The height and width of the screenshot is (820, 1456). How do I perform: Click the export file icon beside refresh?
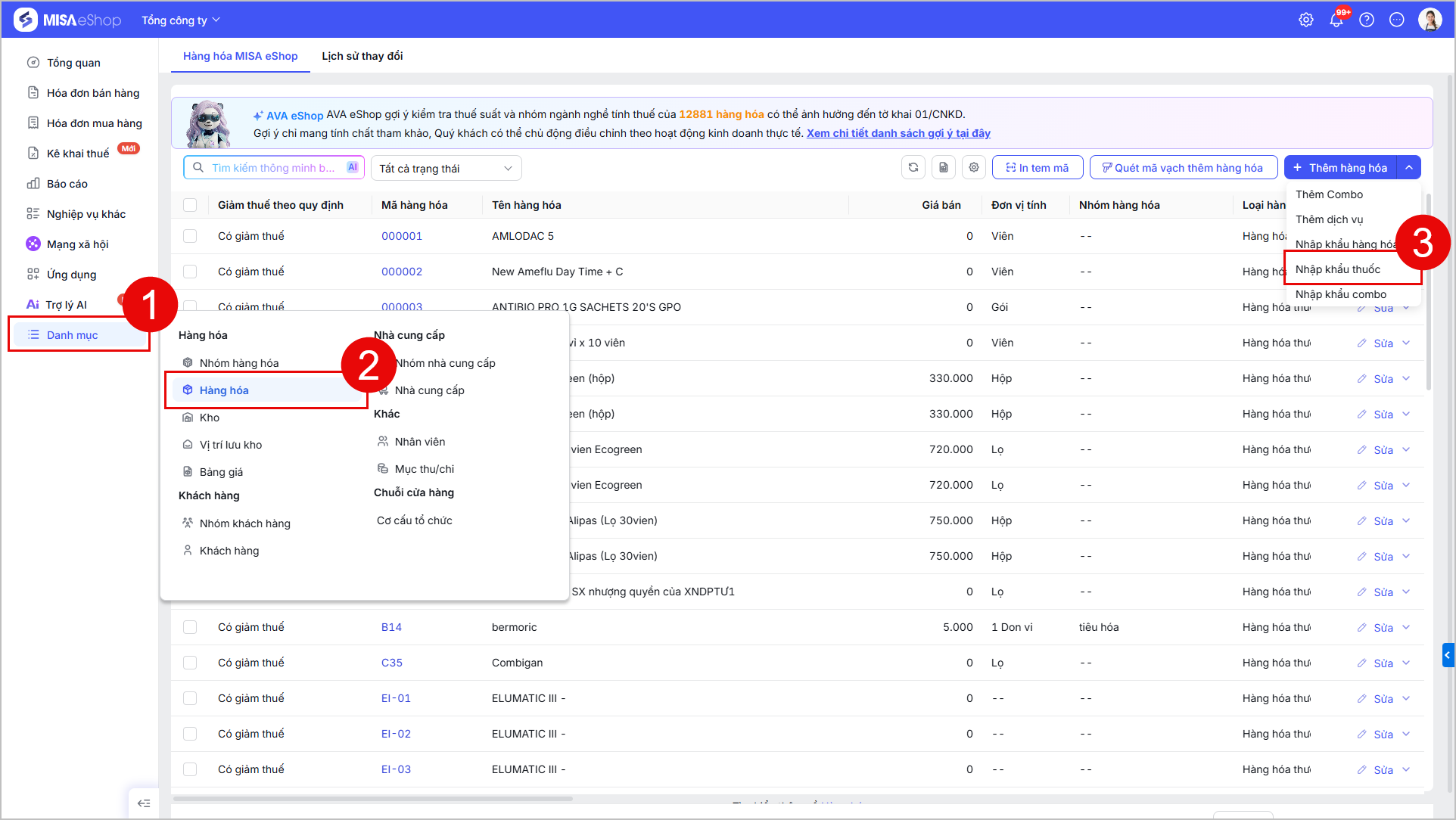[x=944, y=168]
